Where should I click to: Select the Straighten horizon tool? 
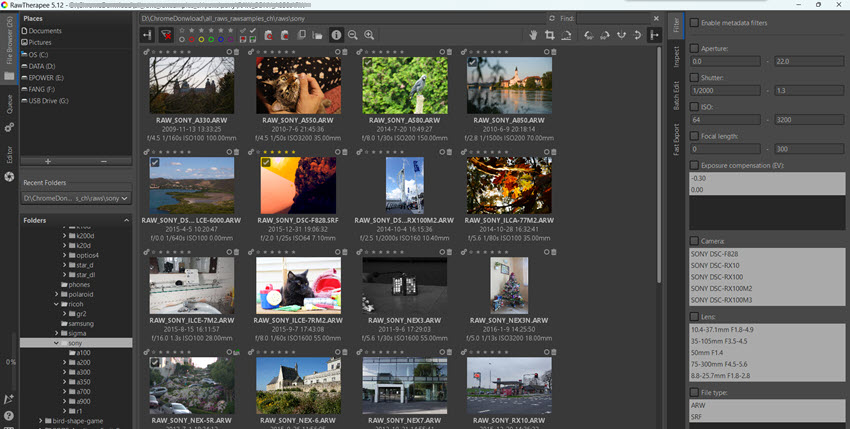566,35
